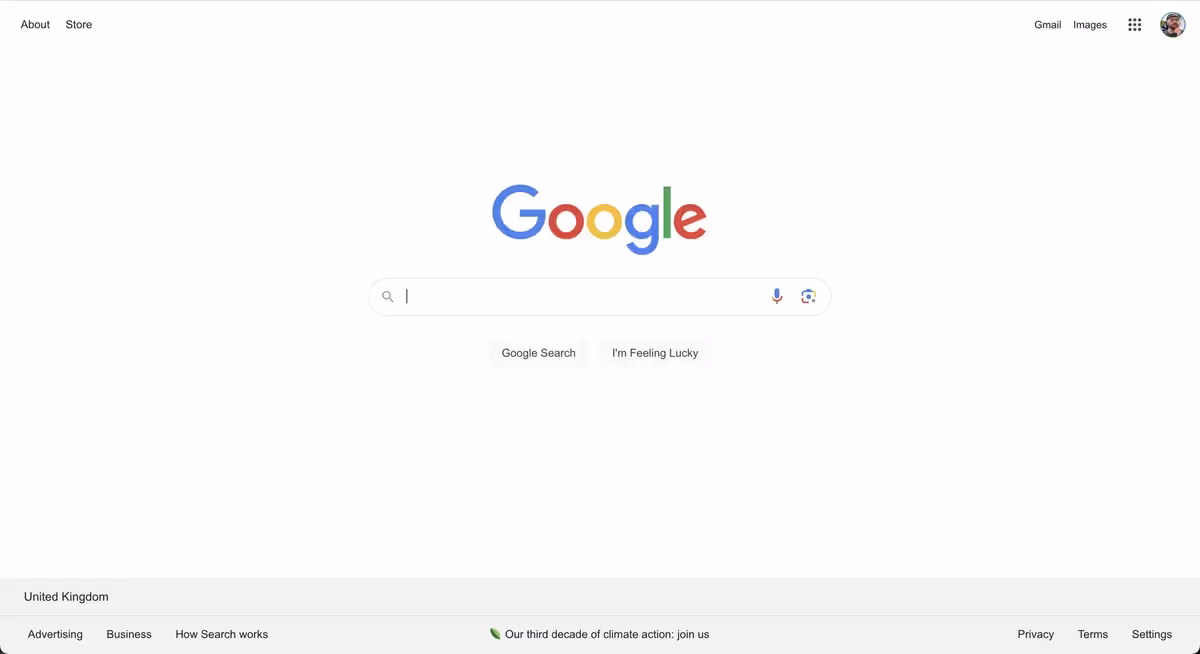Image resolution: width=1200 pixels, height=654 pixels.
Task: Open the Gmail link
Action: click(x=1047, y=25)
